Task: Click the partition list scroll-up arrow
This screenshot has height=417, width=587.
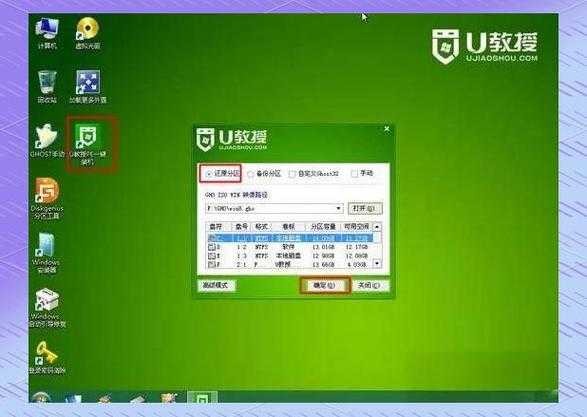Action: 377,226
